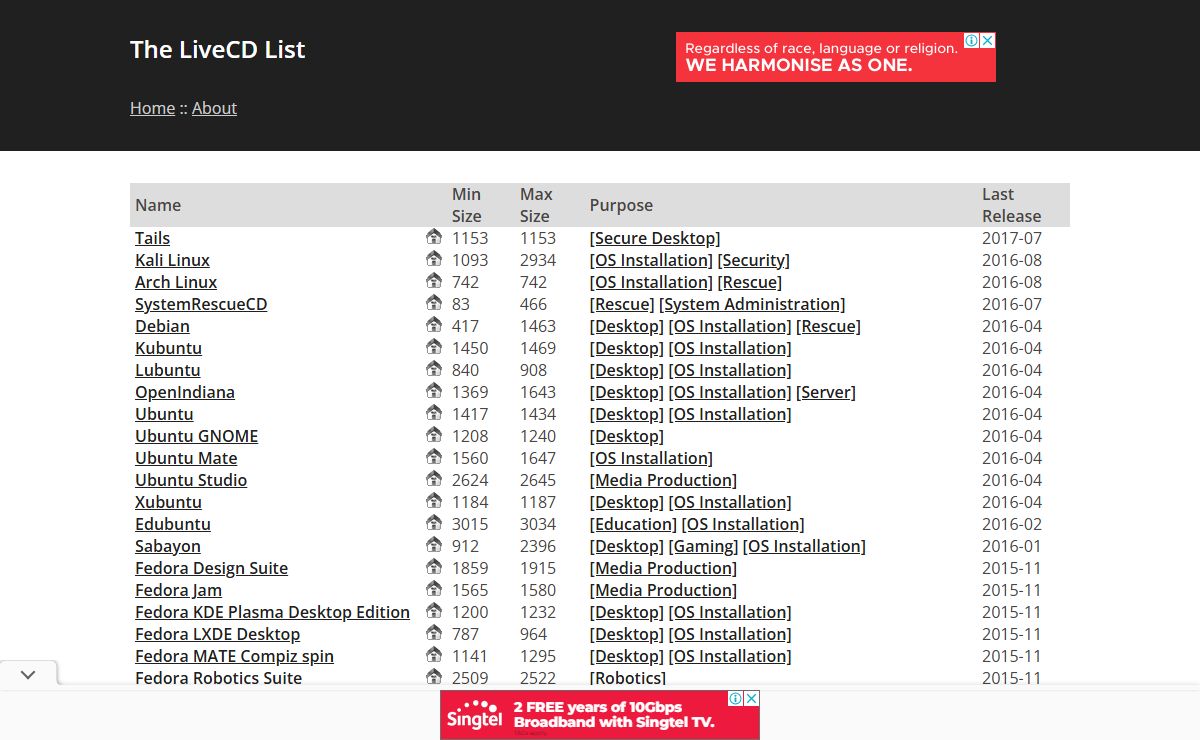The image size is (1200, 740).
Task: Click the Robotics tag in Fedora Robotics row
Action: point(628,678)
